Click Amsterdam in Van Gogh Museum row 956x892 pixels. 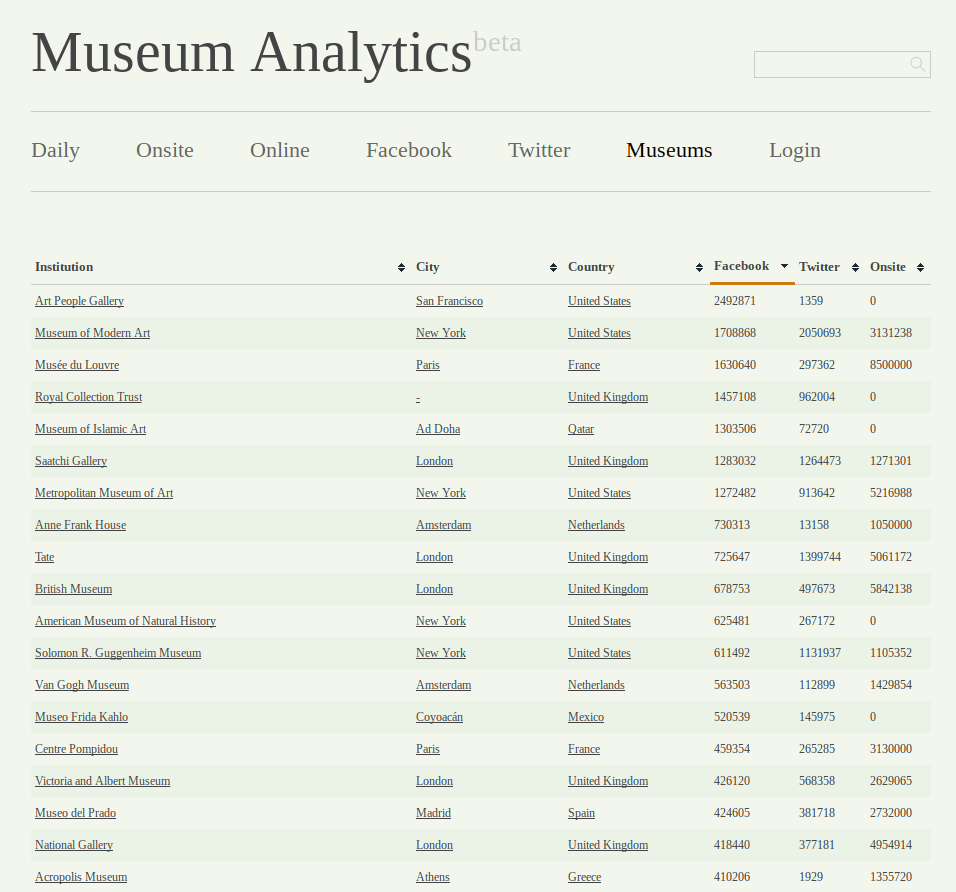point(443,685)
